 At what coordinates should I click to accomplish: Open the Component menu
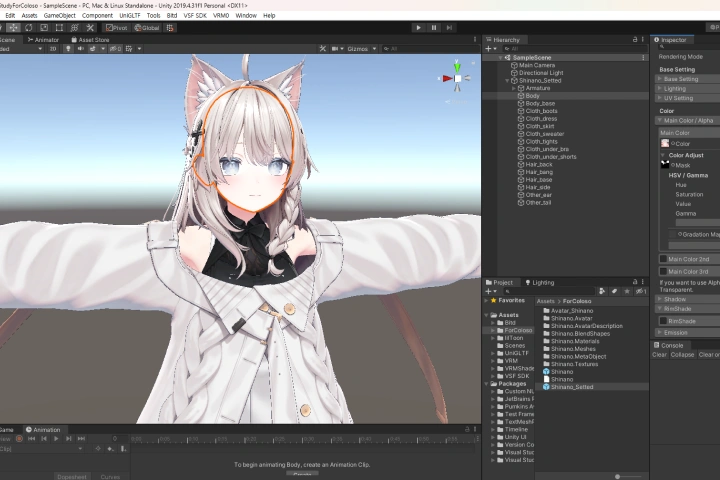[97, 16]
